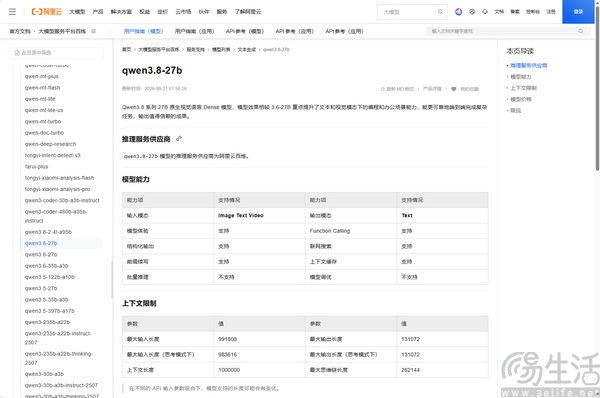Image resolution: width=600 pixels, height=398 pixels.
Task: Click the anchor link icon next to 推理服务供应商
Action: coord(179,139)
